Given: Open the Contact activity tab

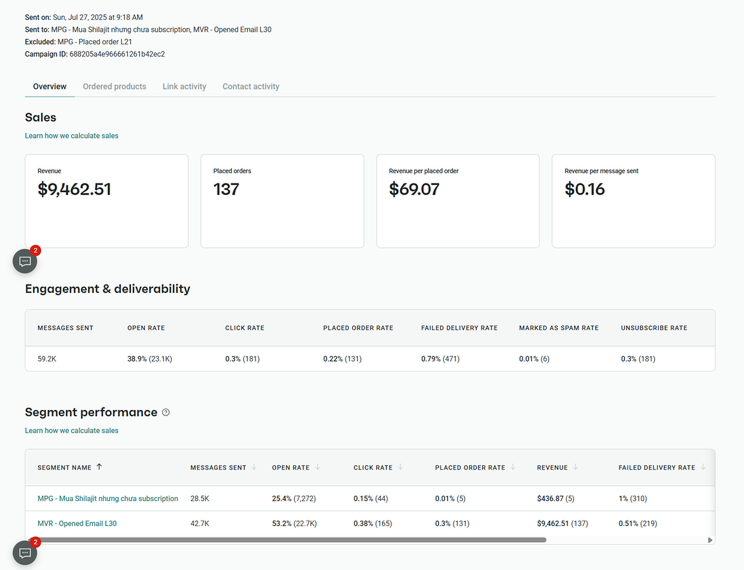Looking at the screenshot, I should coord(251,87).
